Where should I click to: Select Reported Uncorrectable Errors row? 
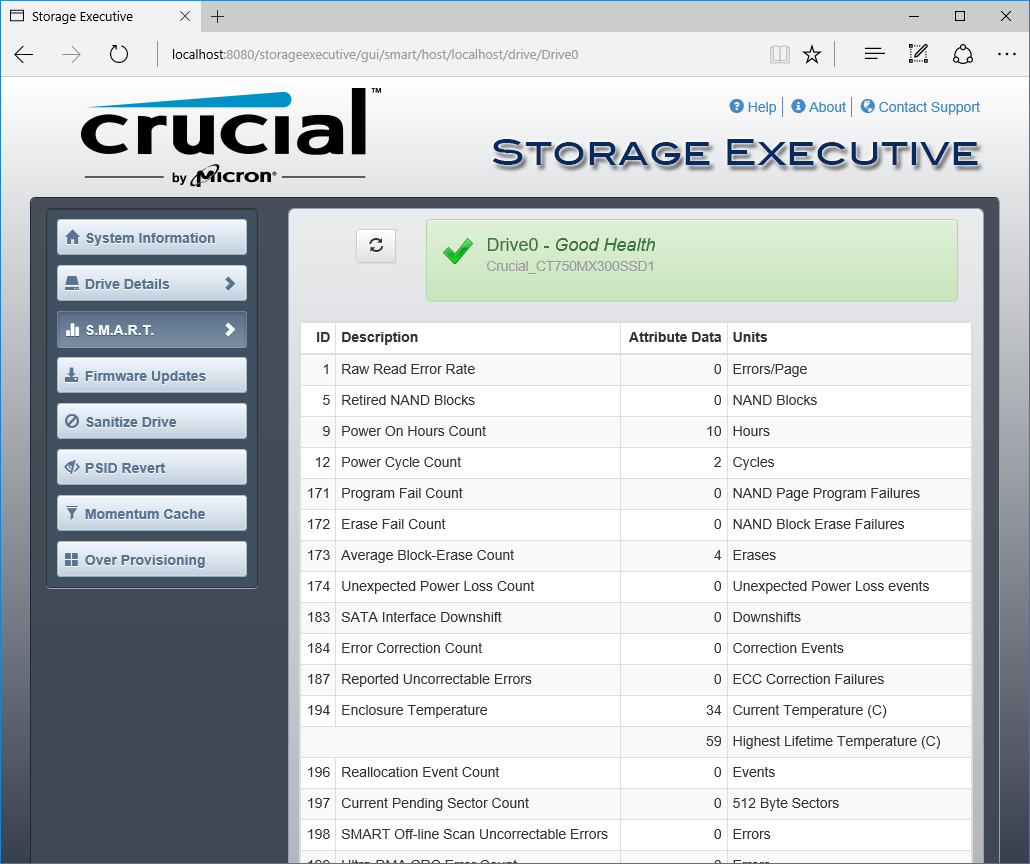tap(636, 679)
